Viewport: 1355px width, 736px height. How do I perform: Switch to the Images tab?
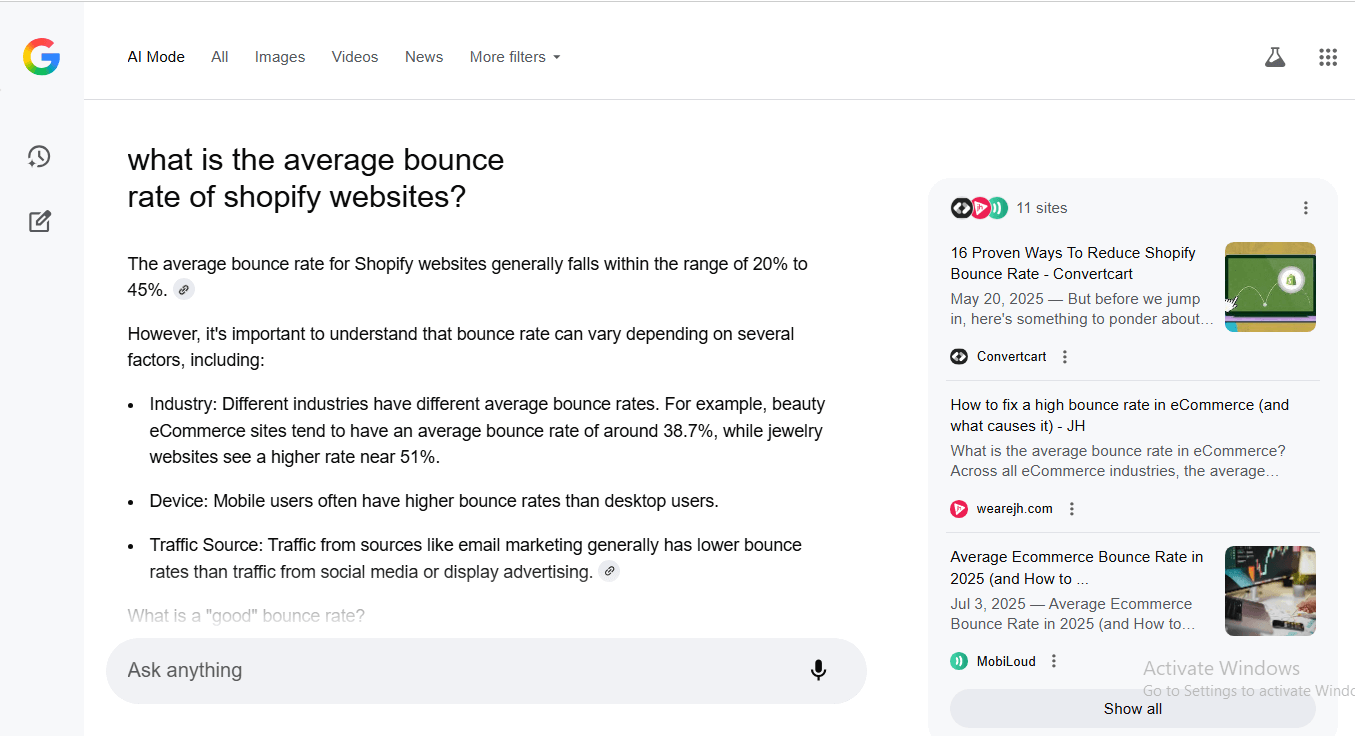[x=280, y=57]
